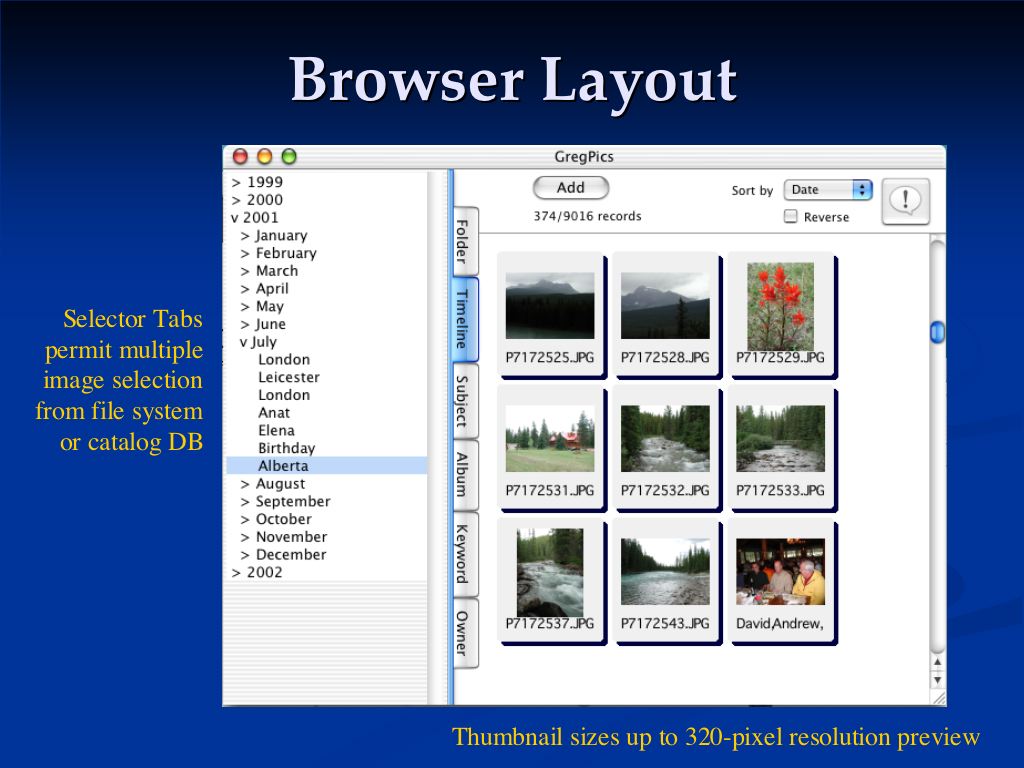1024x768 pixels.
Task: Click the exclamation speech bubble icon
Action: click(x=905, y=201)
